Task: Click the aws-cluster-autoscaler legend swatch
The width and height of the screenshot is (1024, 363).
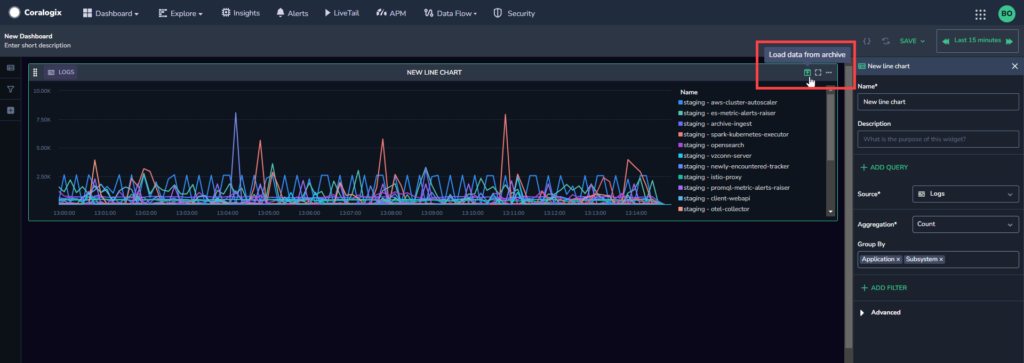Action: (x=681, y=103)
